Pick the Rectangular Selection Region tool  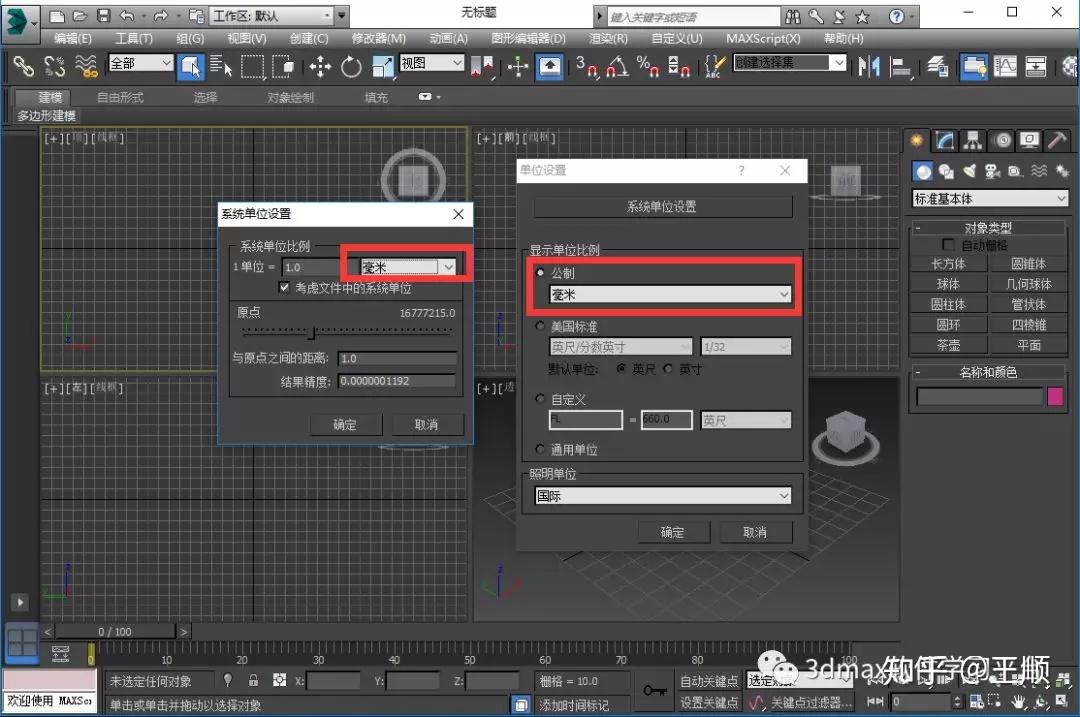[252, 67]
